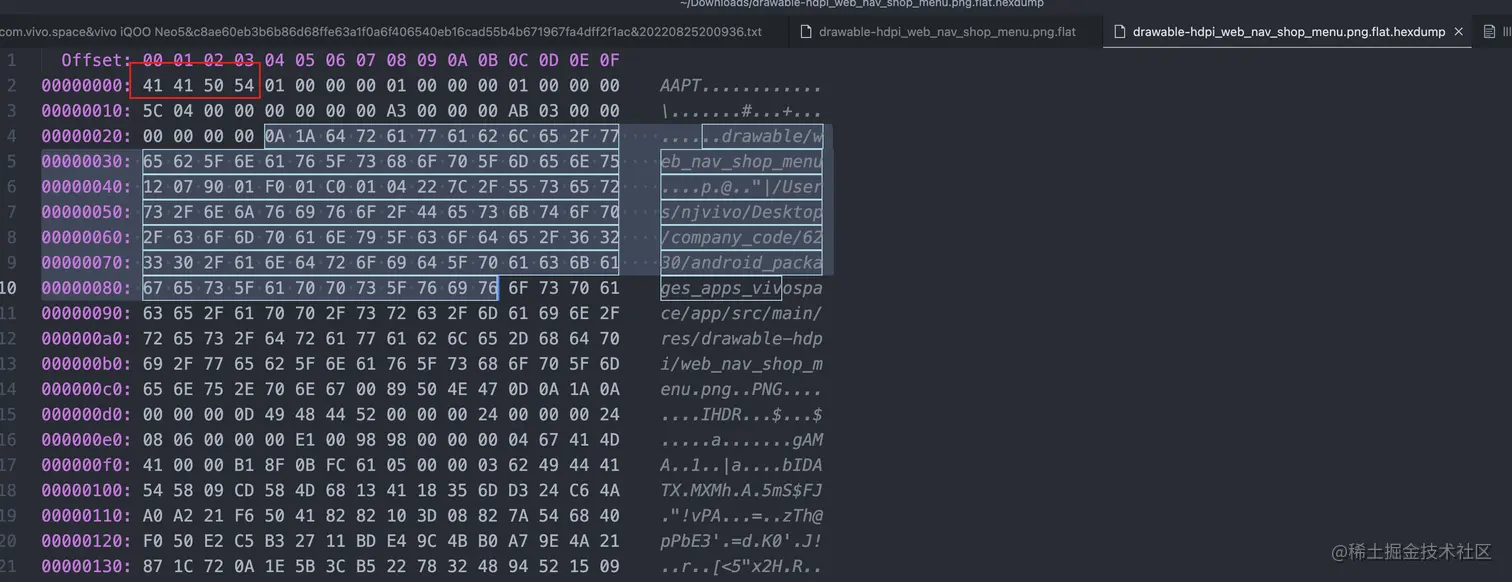Click offset label '00000090:'
This screenshot has width=1512, height=582.
click(x=86, y=313)
